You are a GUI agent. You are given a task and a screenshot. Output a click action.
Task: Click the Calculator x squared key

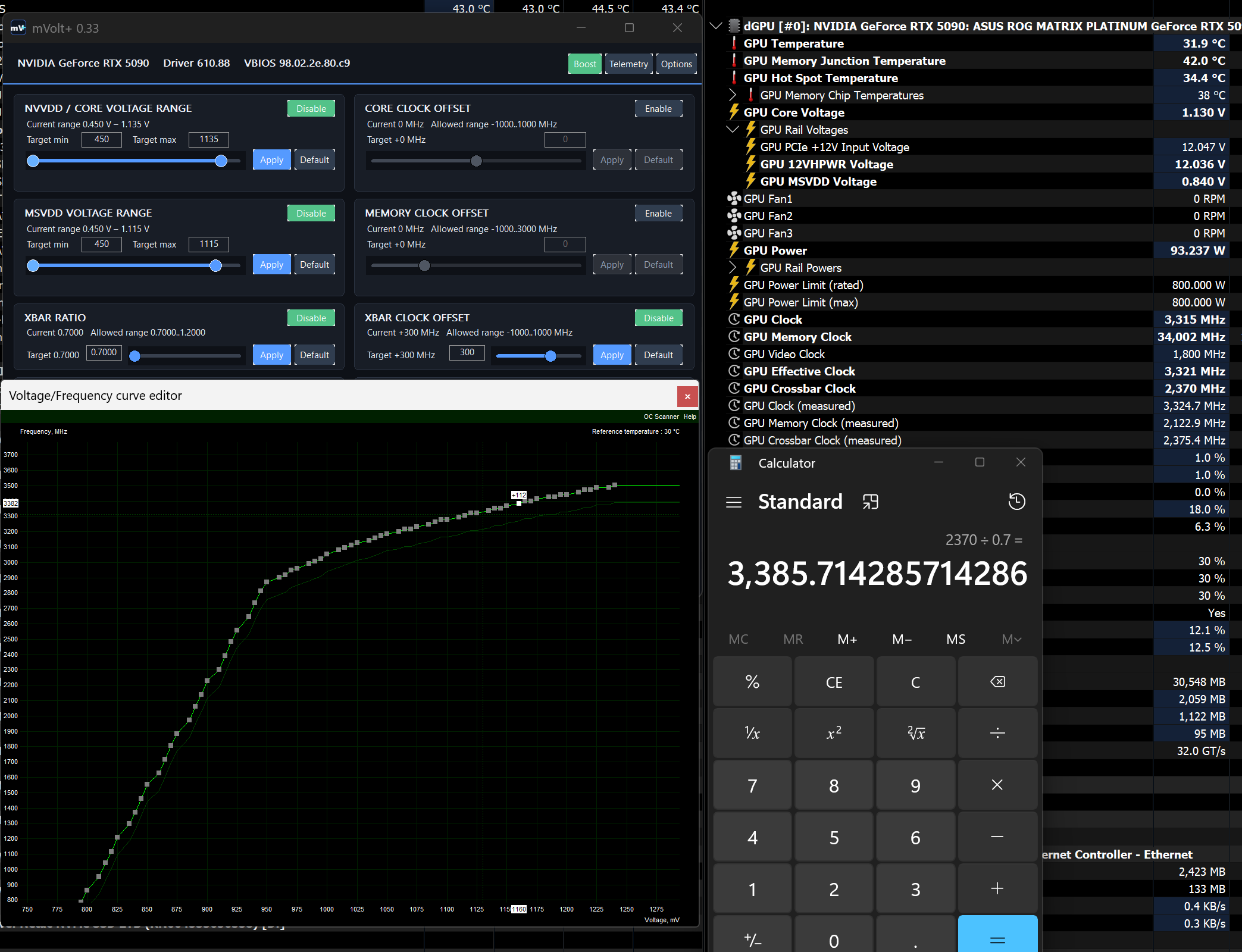pyautogui.click(x=834, y=734)
